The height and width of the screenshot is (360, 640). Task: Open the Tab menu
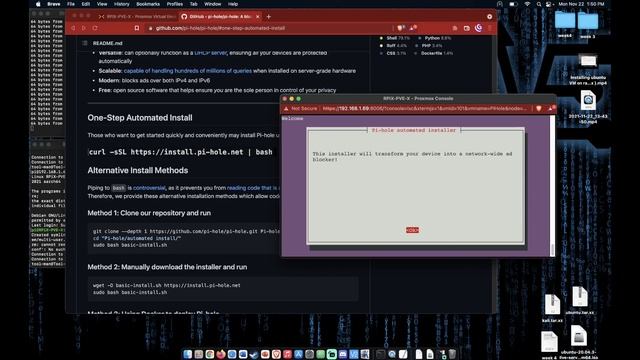coord(193,4)
